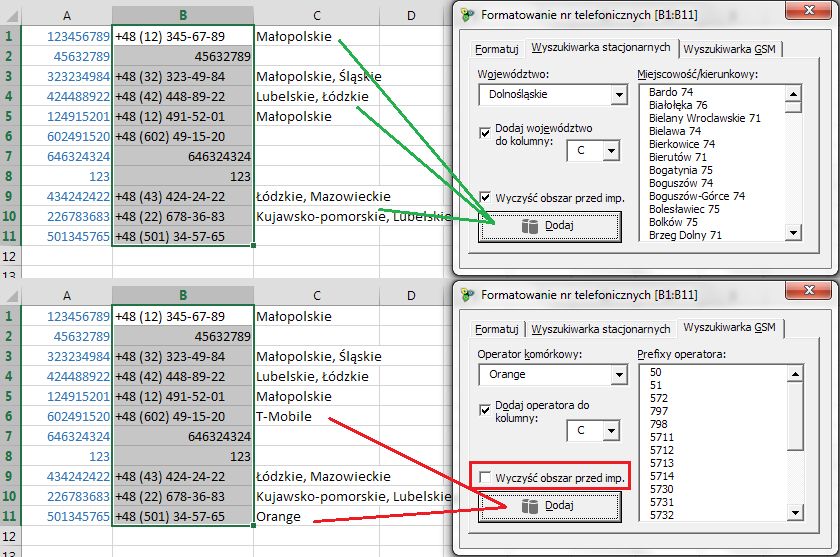Click the Dodaj button in the Operator komórkowy dialog
The height and width of the screenshot is (557, 840).
tap(550, 507)
